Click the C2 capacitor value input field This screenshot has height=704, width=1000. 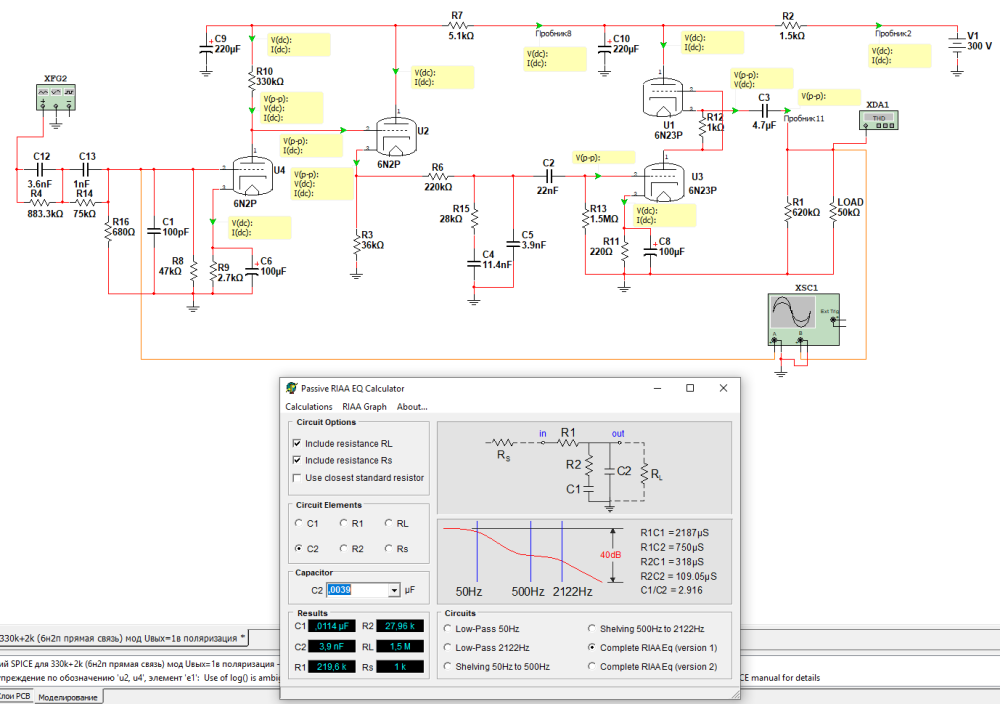tap(356, 591)
